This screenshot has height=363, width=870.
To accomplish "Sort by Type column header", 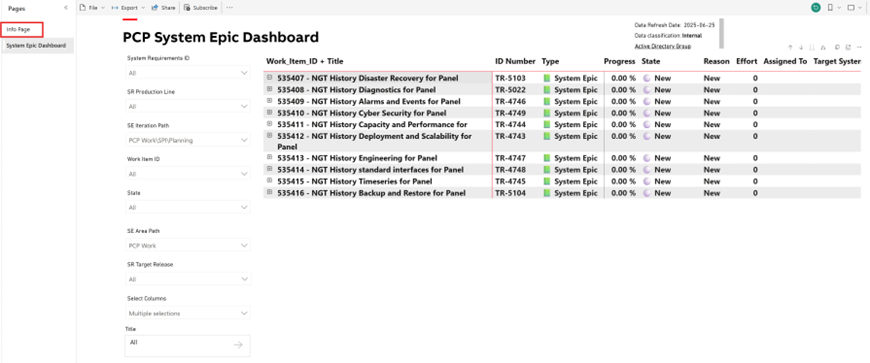I will (550, 61).
